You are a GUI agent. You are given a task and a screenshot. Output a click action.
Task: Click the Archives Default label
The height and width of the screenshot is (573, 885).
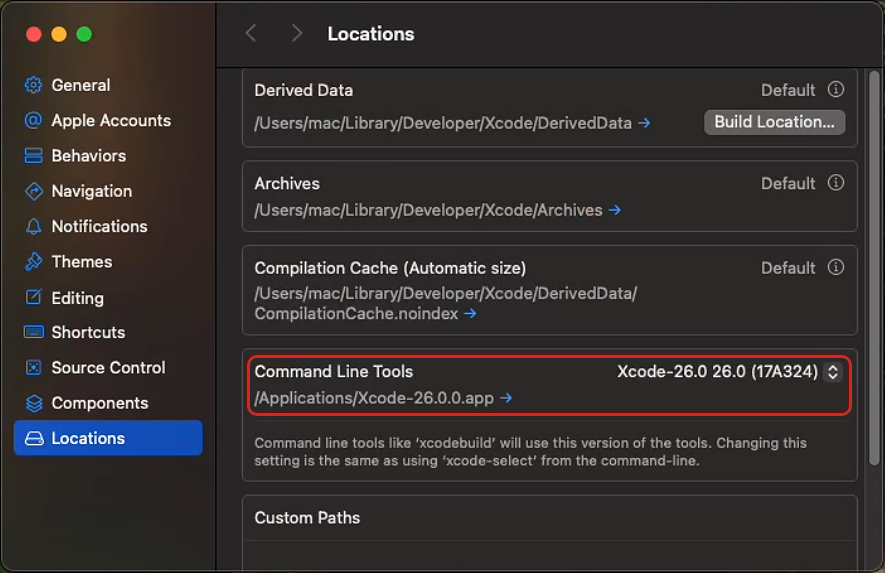[788, 183]
